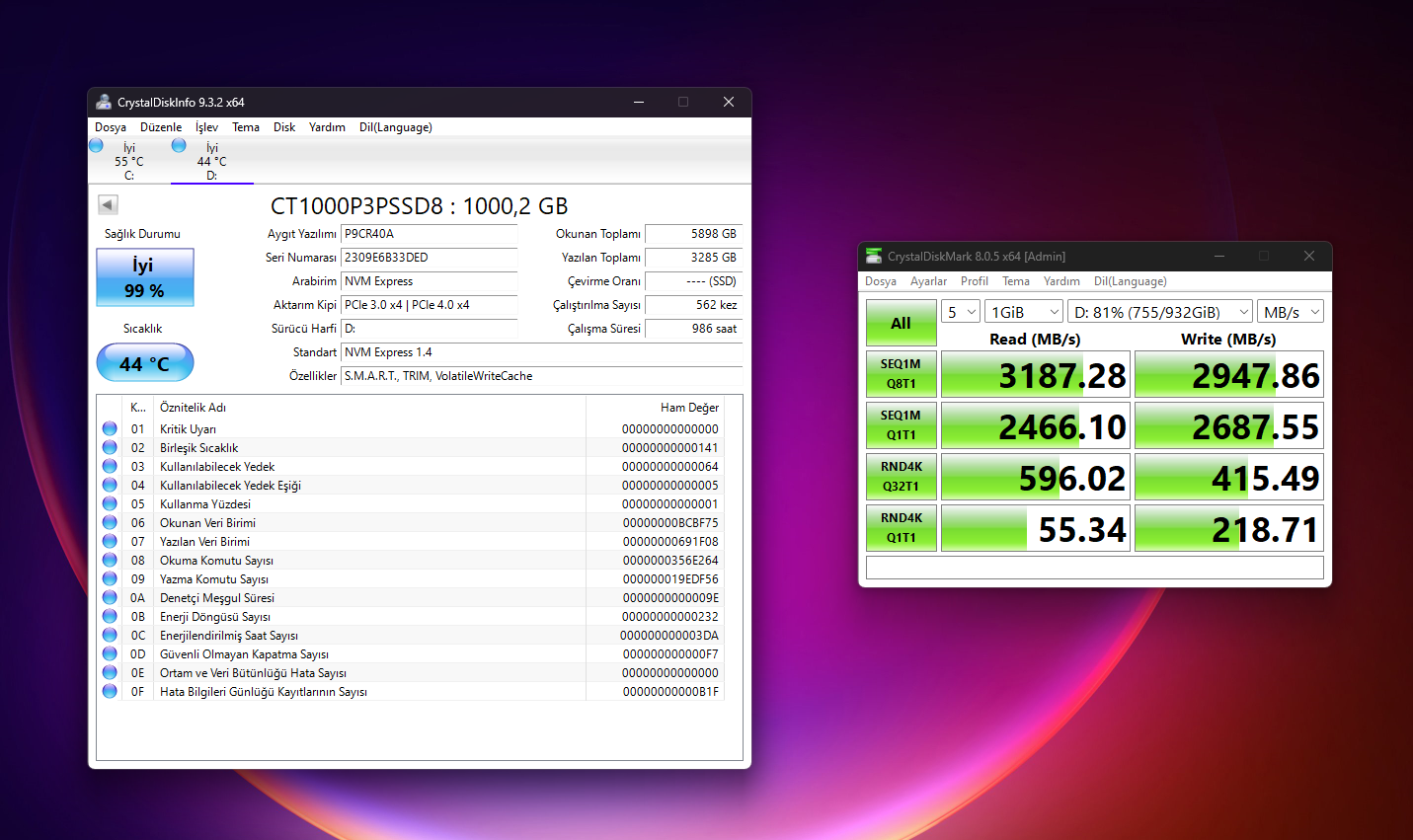Click status orb for Okuma Komutu Sayısı row
This screenshot has height=840, width=1413.
(x=110, y=560)
